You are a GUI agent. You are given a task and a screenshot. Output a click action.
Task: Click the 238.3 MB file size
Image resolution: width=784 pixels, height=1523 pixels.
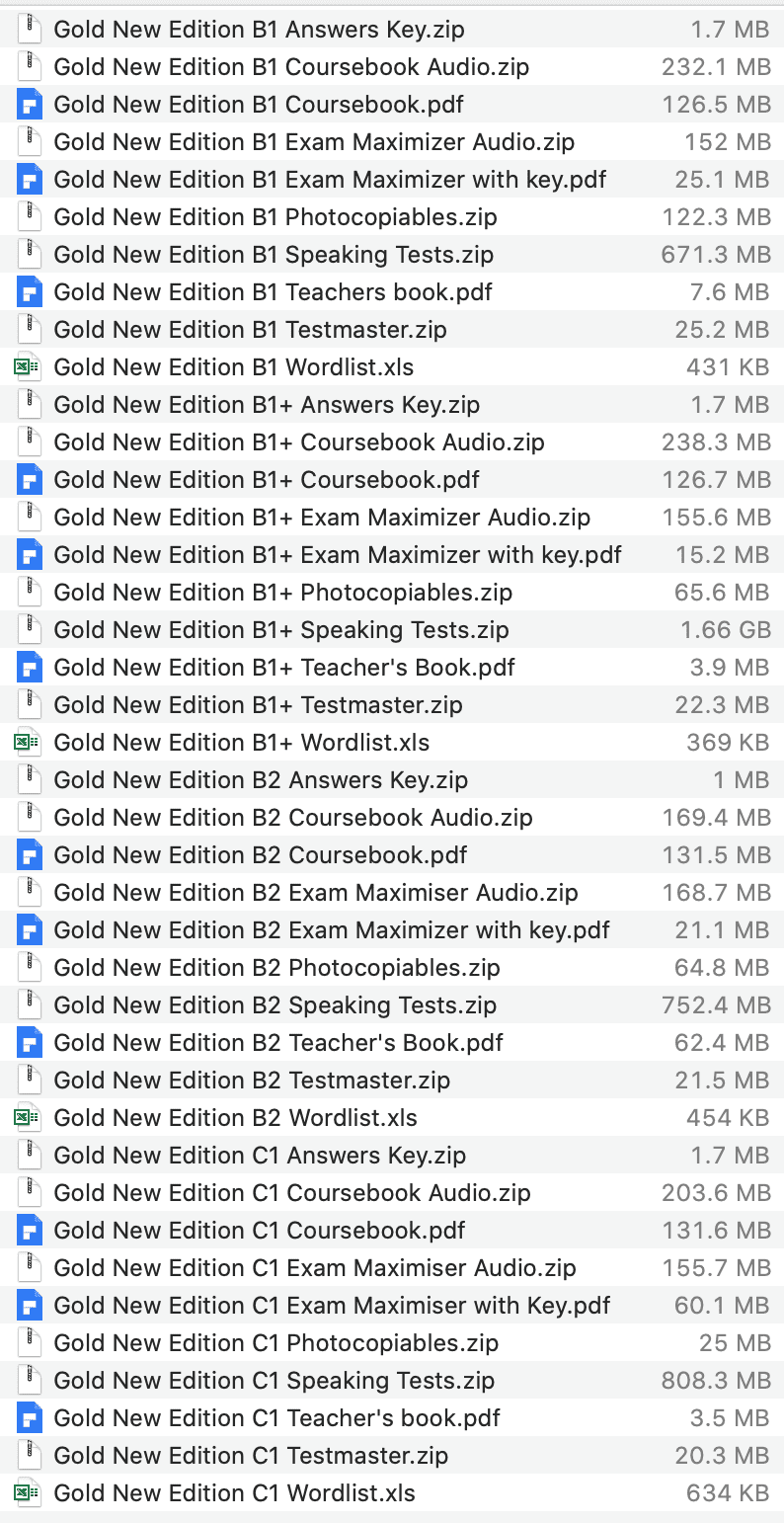716,442
